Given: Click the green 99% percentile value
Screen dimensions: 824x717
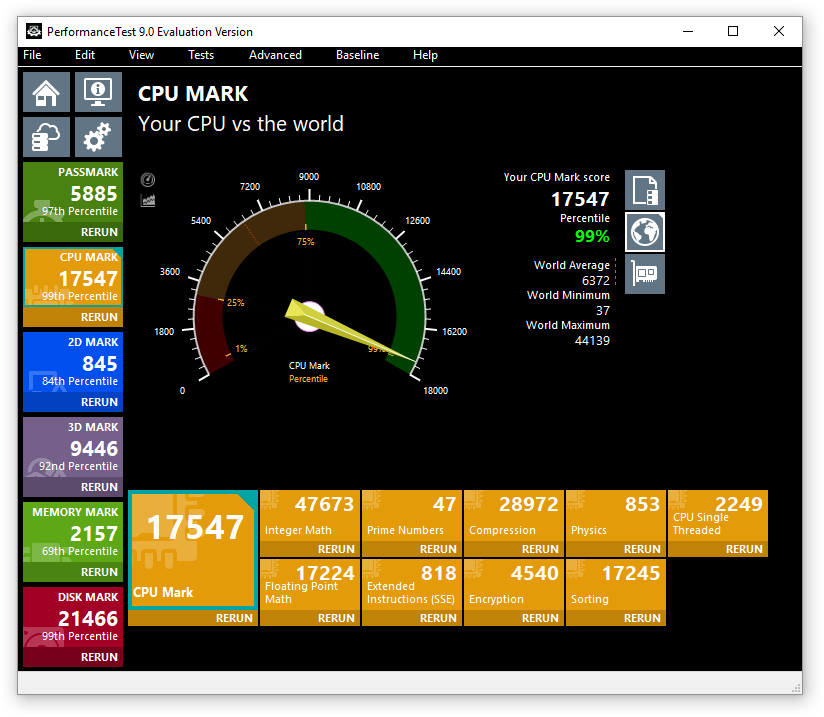Looking at the screenshot, I should pos(592,237).
